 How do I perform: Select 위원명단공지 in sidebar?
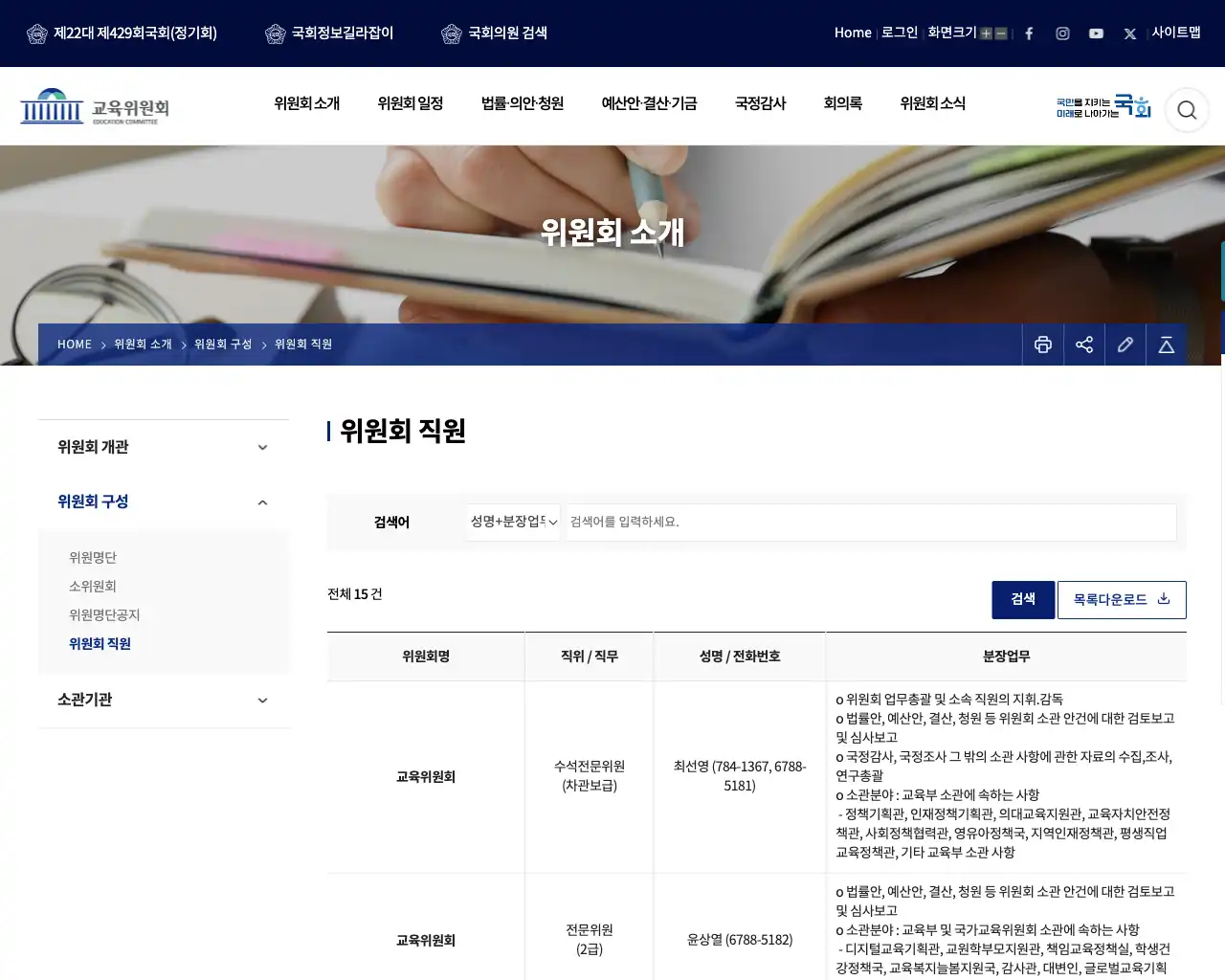point(104,615)
